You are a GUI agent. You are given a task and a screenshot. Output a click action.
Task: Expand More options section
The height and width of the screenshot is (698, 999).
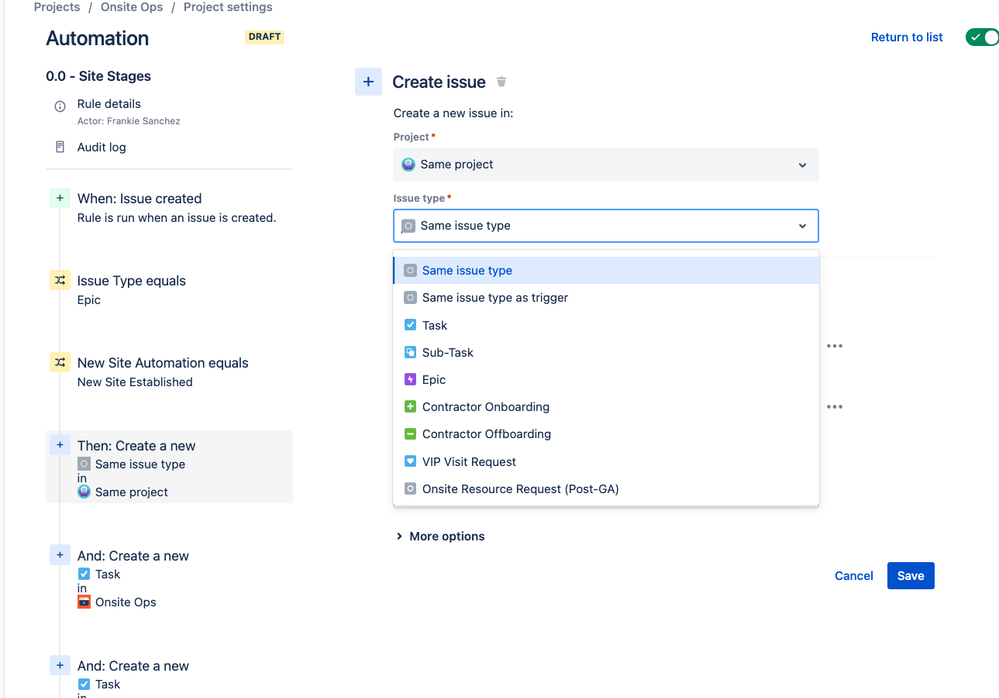coord(440,536)
